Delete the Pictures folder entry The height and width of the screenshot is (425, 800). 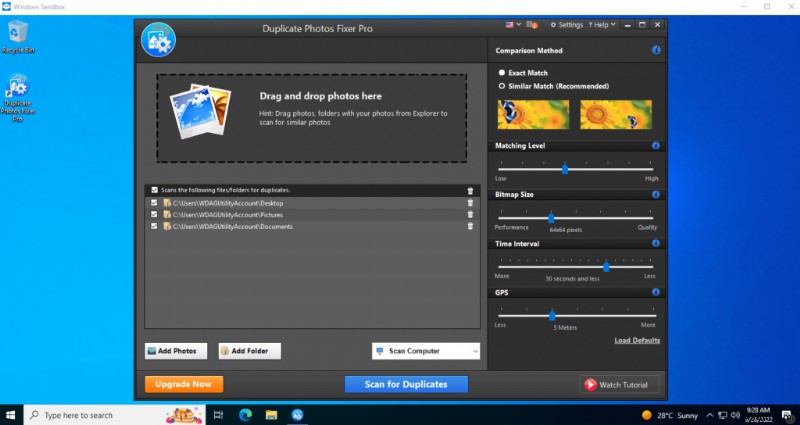pos(470,214)
